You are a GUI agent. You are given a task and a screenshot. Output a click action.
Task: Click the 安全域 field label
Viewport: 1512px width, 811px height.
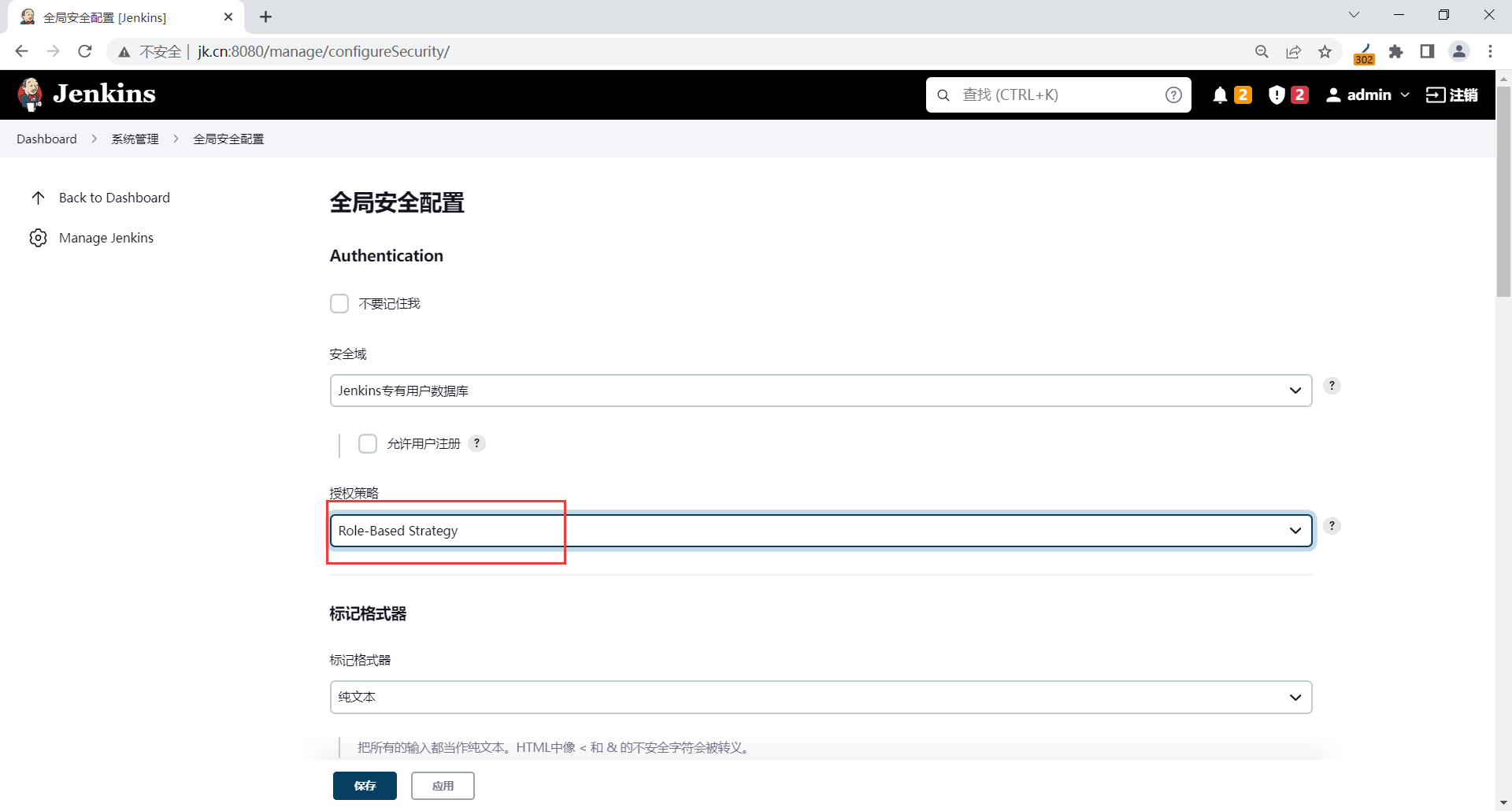[x=348, y=354]
